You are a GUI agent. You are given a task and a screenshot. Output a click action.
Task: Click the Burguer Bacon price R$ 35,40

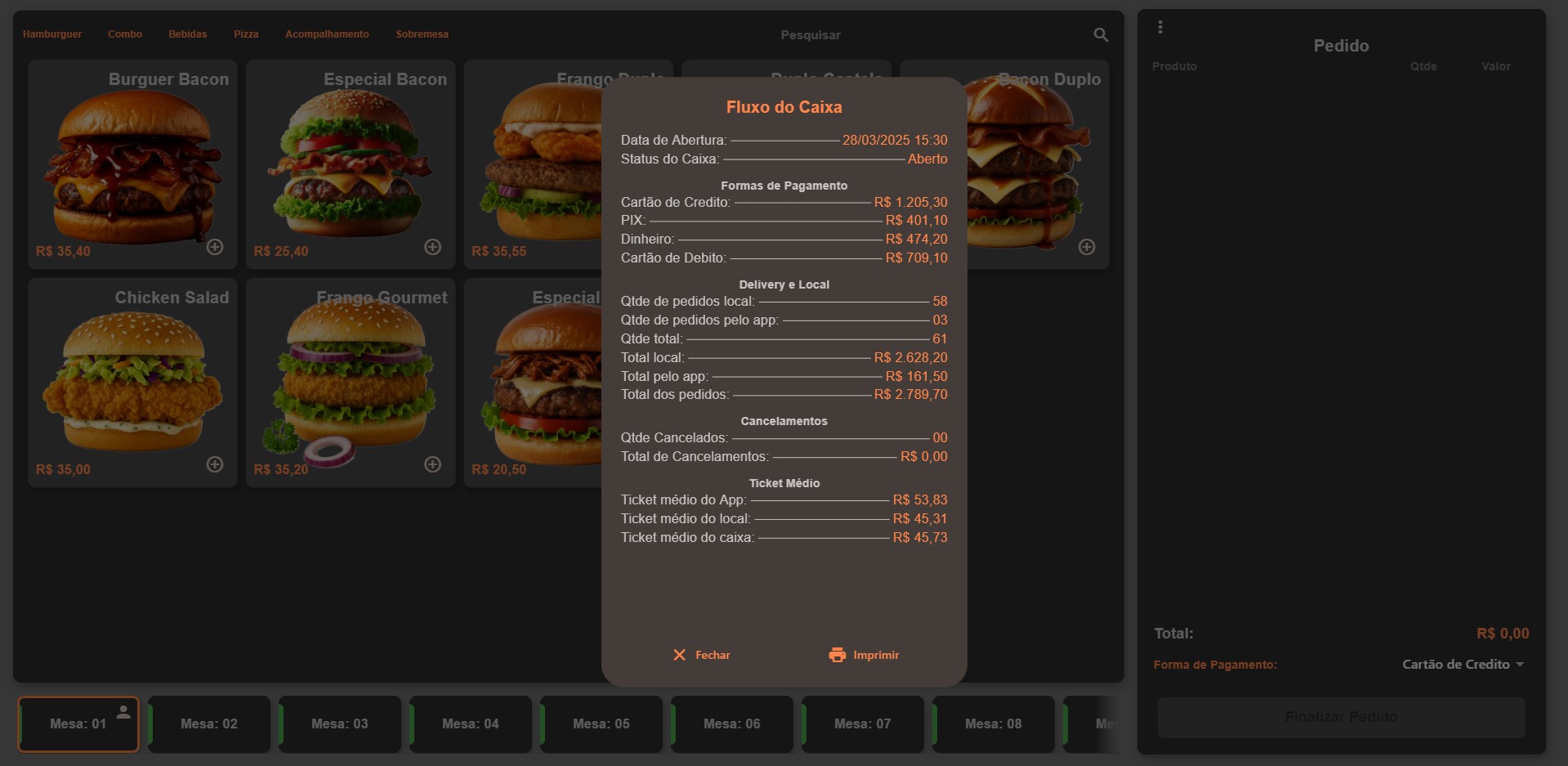point(63,251)
